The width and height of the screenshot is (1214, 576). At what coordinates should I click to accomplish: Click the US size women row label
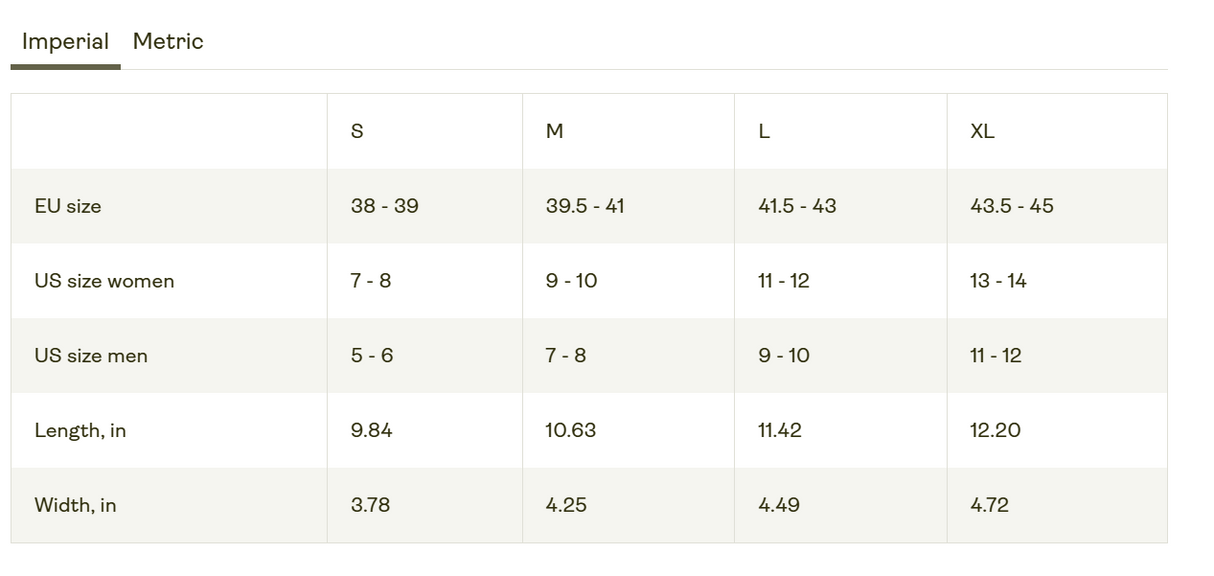tap(104, 281)
